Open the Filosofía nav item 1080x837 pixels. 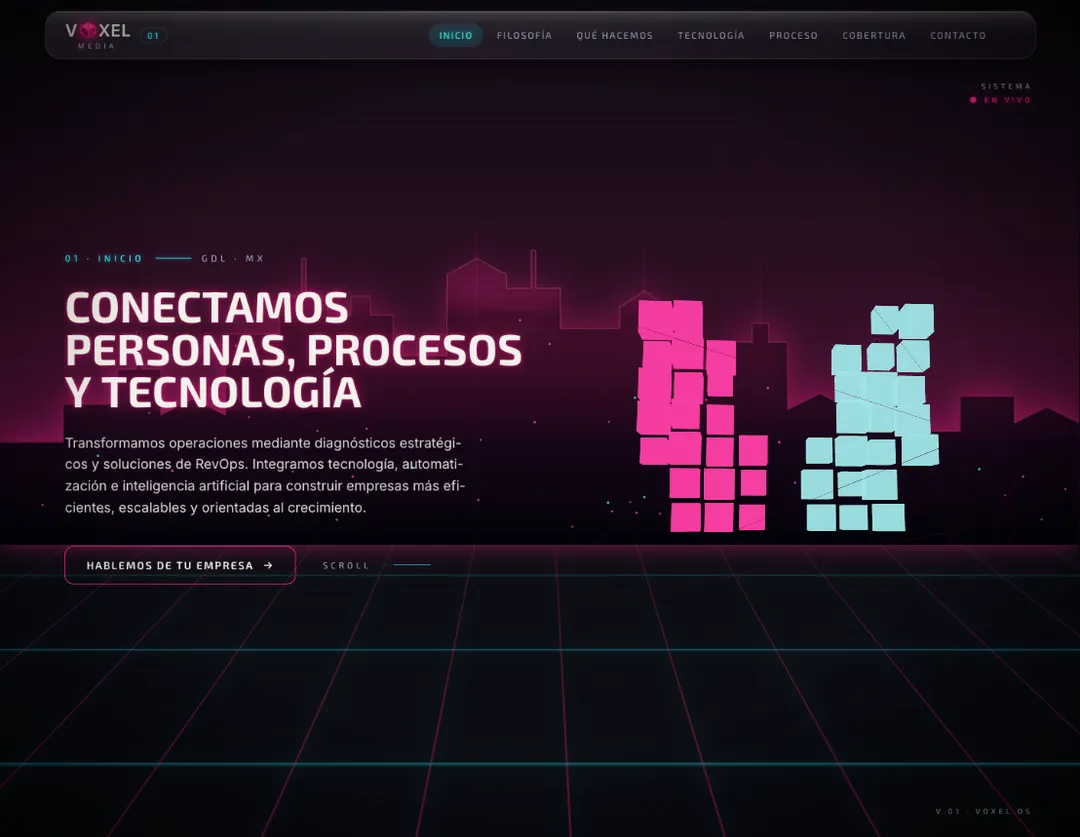click(524, 35)
